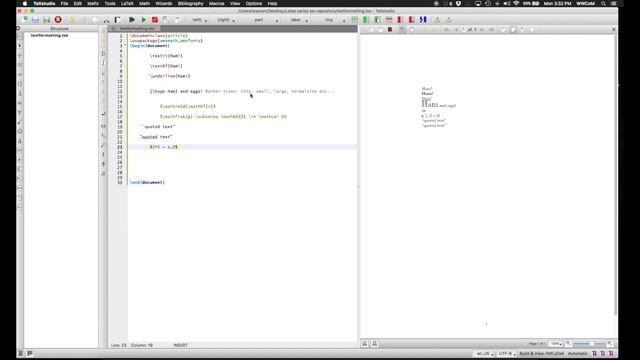
Task: Open the \left delimiter dropdown
Action: click(x=199, y=20)
